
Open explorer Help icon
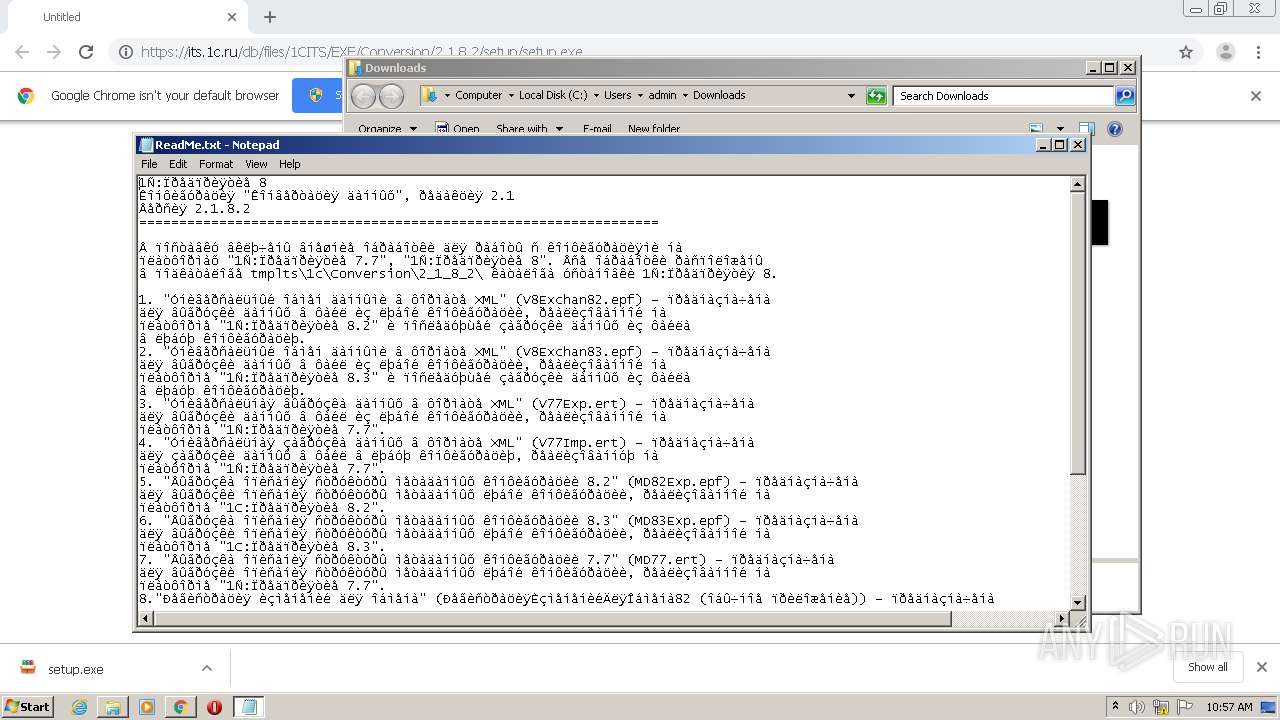1115,129
